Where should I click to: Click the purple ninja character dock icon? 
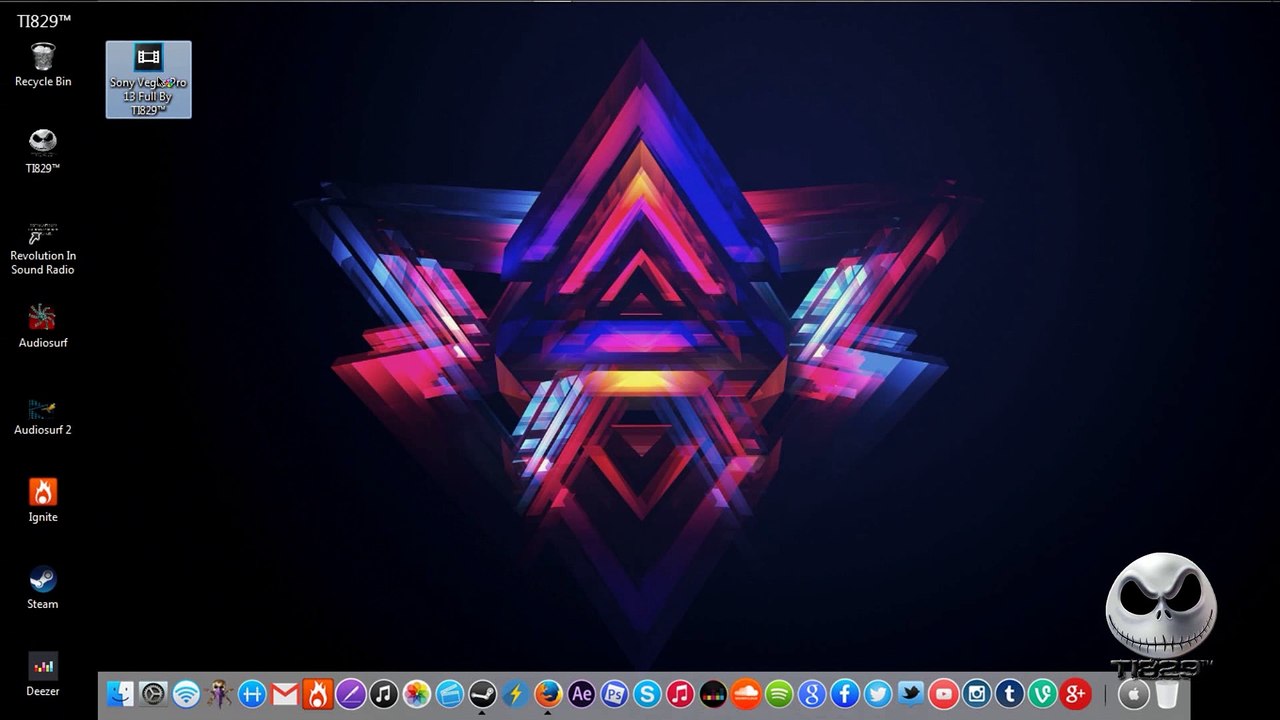(219, 694)
